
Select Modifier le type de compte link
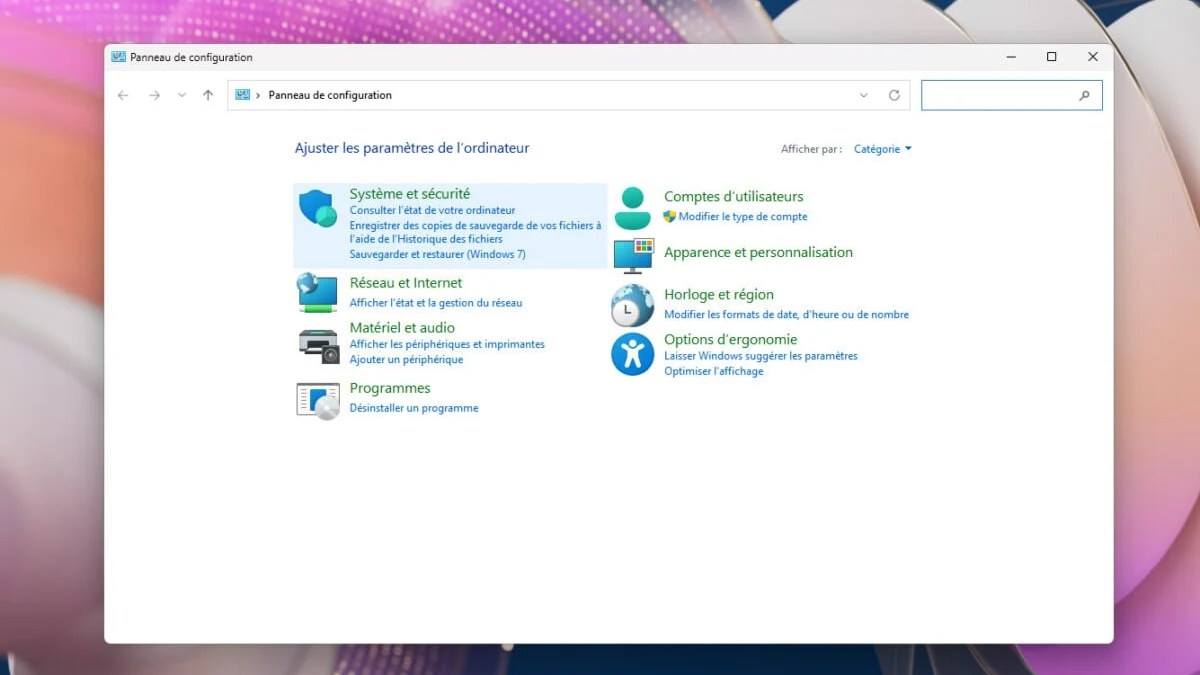coord(743,216)
